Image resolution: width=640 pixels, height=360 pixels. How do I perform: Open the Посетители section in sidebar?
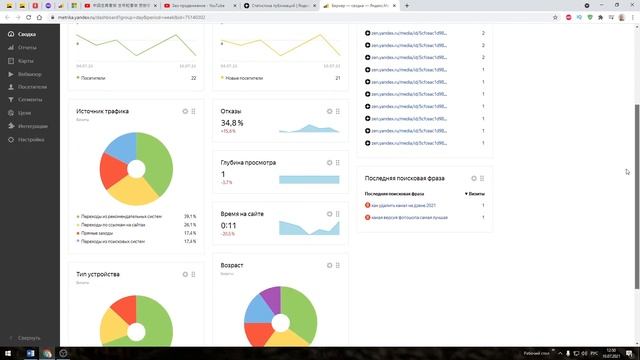(27, 87)
